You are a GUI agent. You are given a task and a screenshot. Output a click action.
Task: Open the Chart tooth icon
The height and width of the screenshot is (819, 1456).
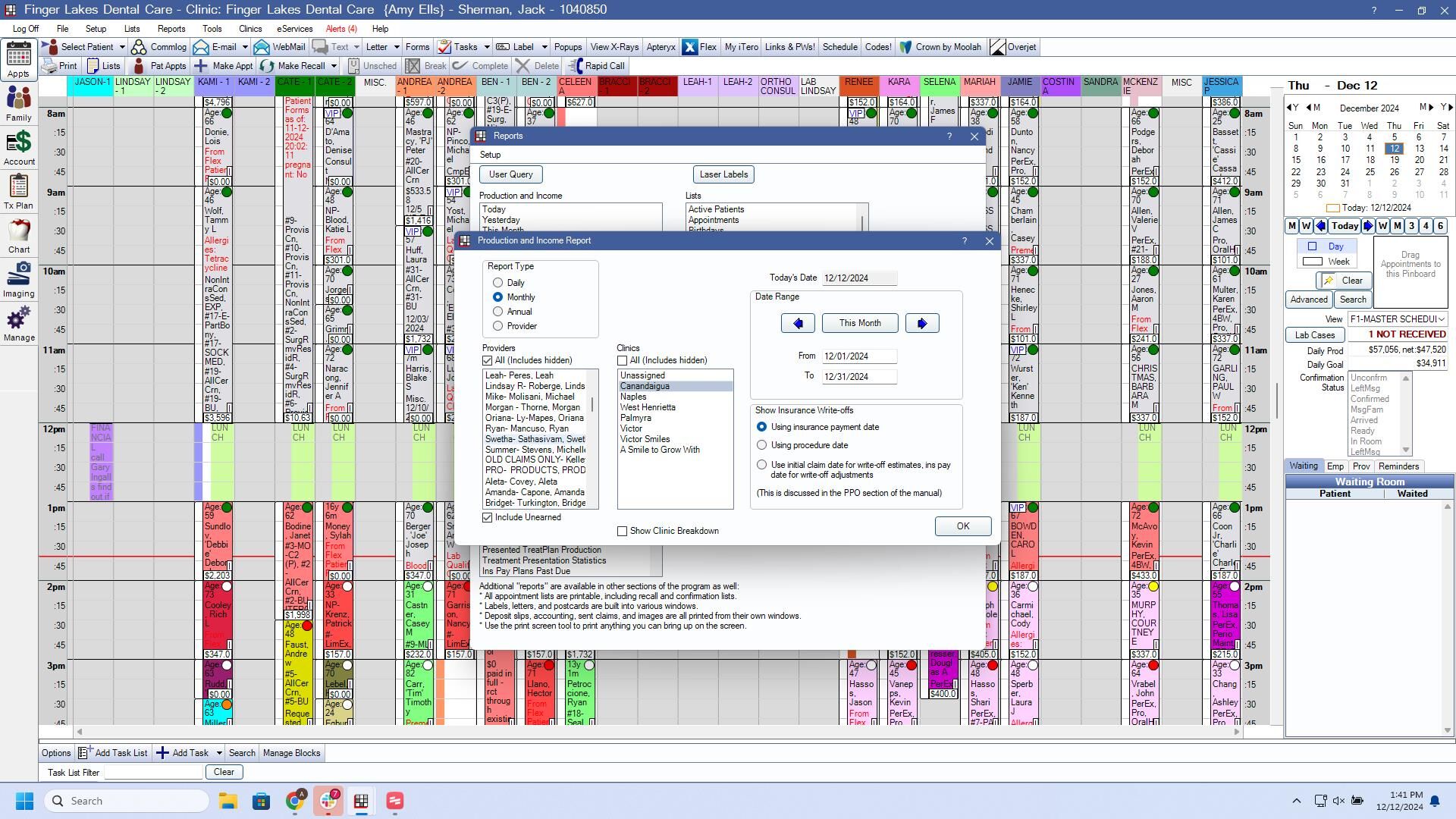pyautogui.click(x=19, y=236)
